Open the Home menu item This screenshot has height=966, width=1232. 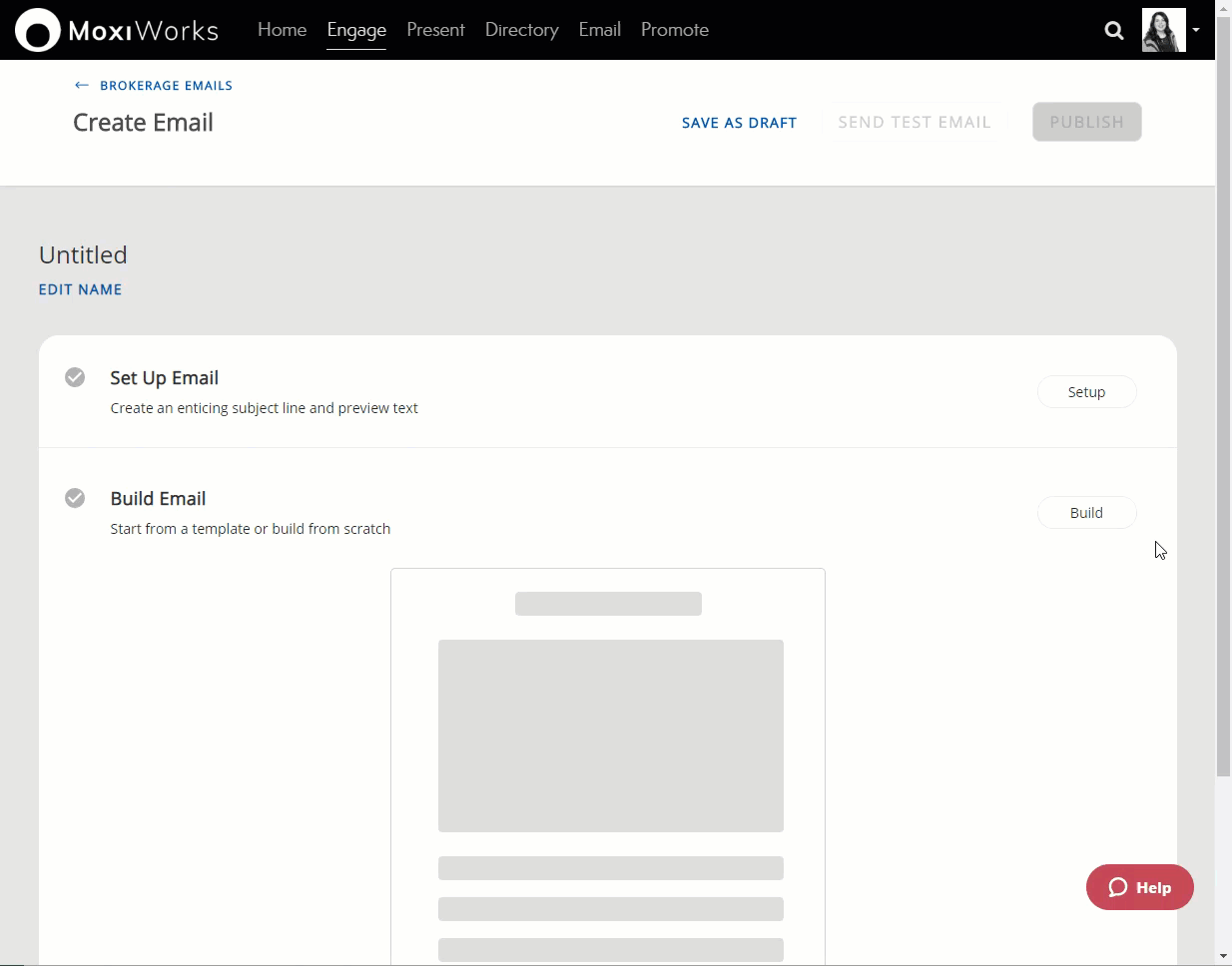[x=282, y=30]
